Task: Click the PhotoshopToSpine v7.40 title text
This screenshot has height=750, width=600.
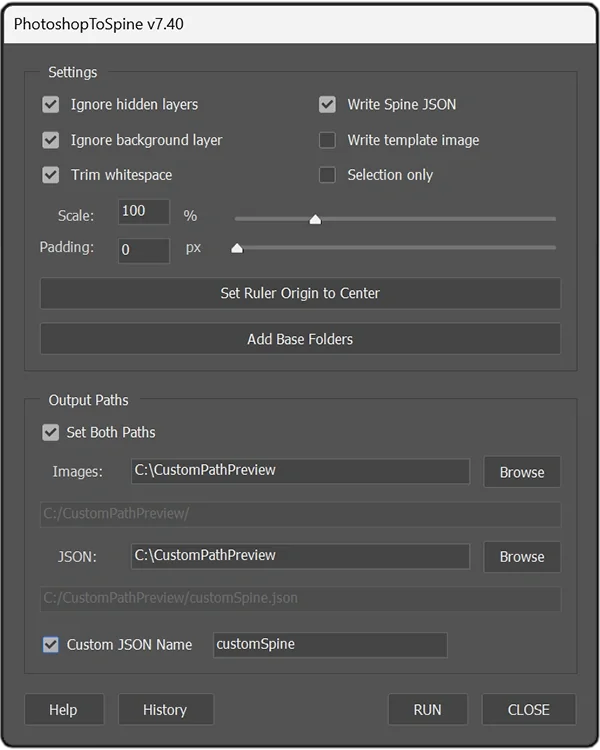Action: [99, 24]
